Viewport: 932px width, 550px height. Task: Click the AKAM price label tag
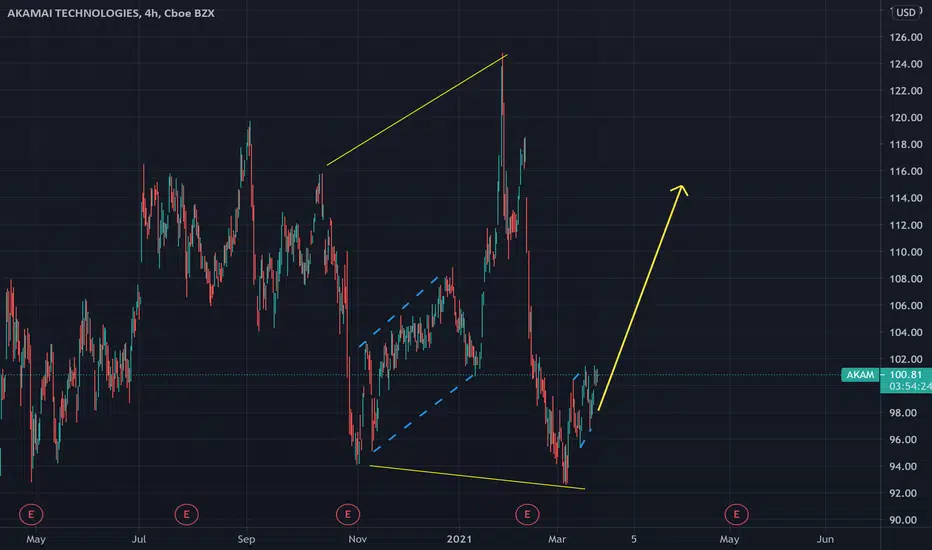(860, 375)
